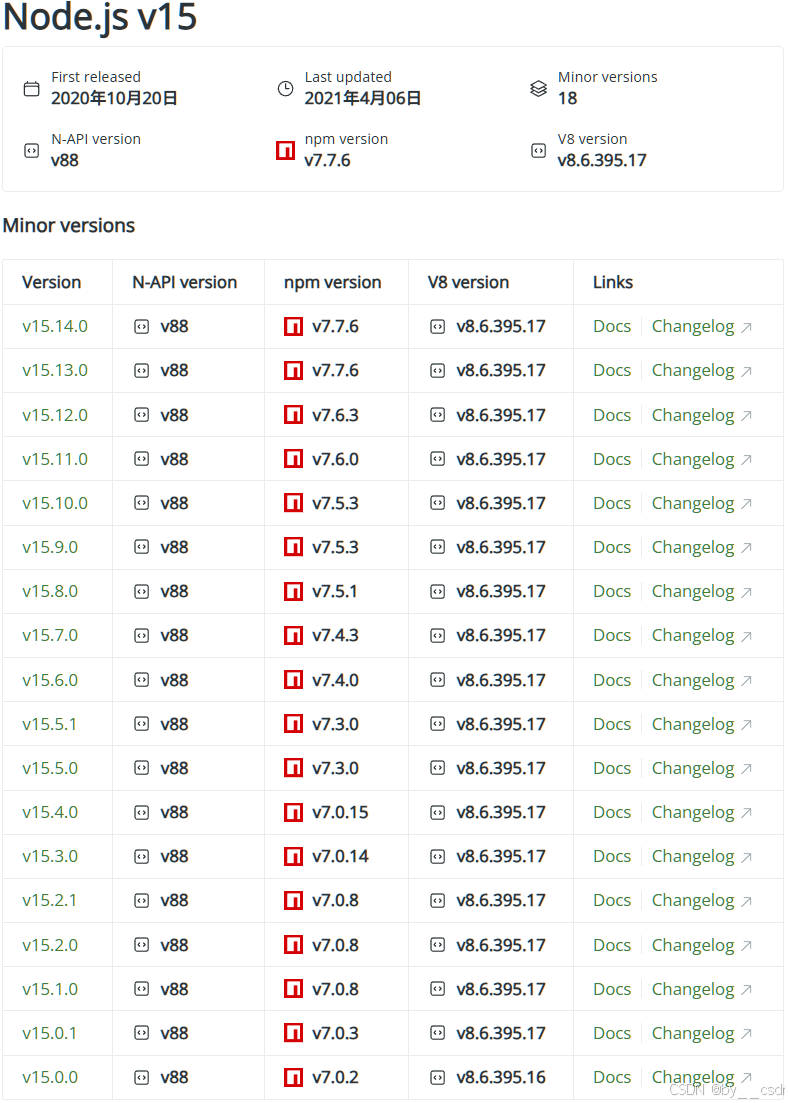Screen dimensions: 789x1103
Task: View Changelog for v15.5.1
Action: point(693,725)
